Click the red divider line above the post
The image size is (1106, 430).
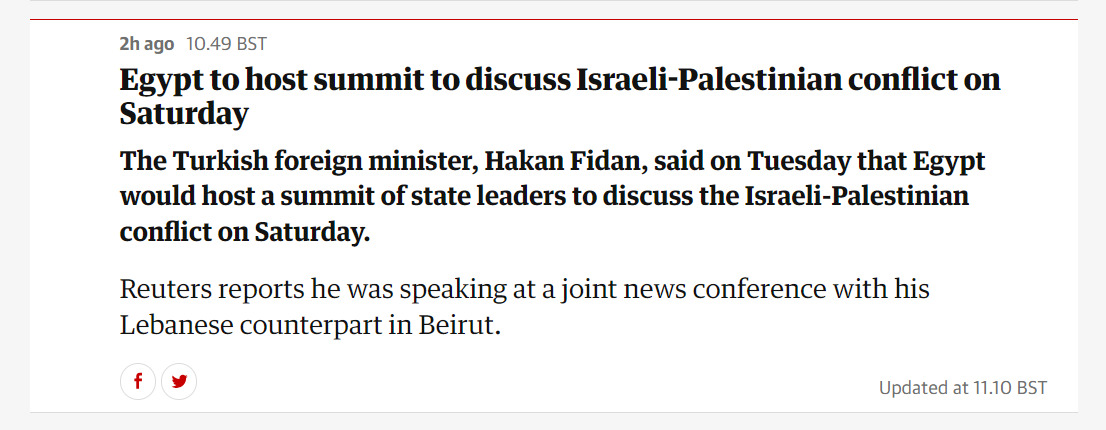click(554, 20)
